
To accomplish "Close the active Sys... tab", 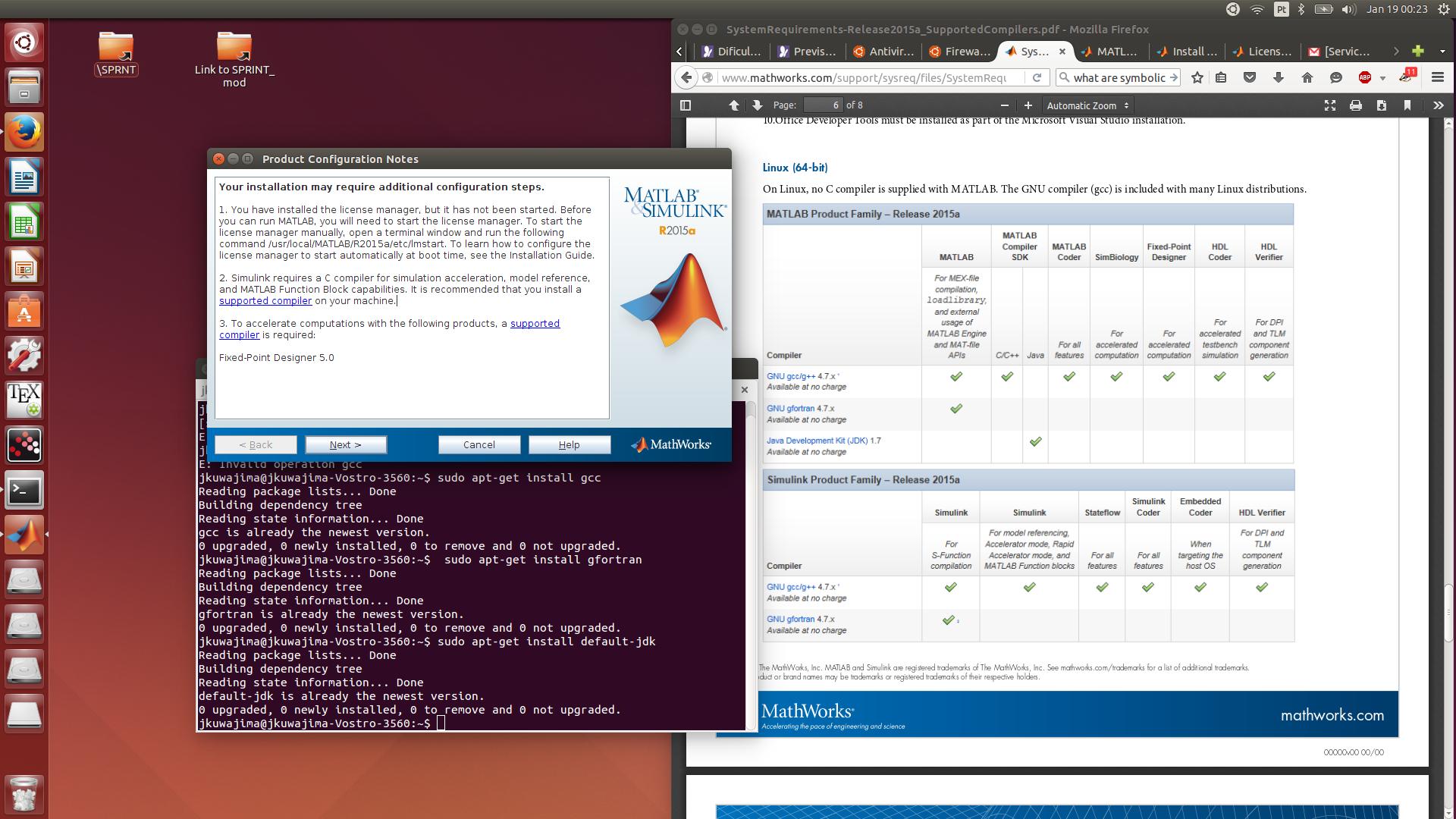I will [1062, 52].
